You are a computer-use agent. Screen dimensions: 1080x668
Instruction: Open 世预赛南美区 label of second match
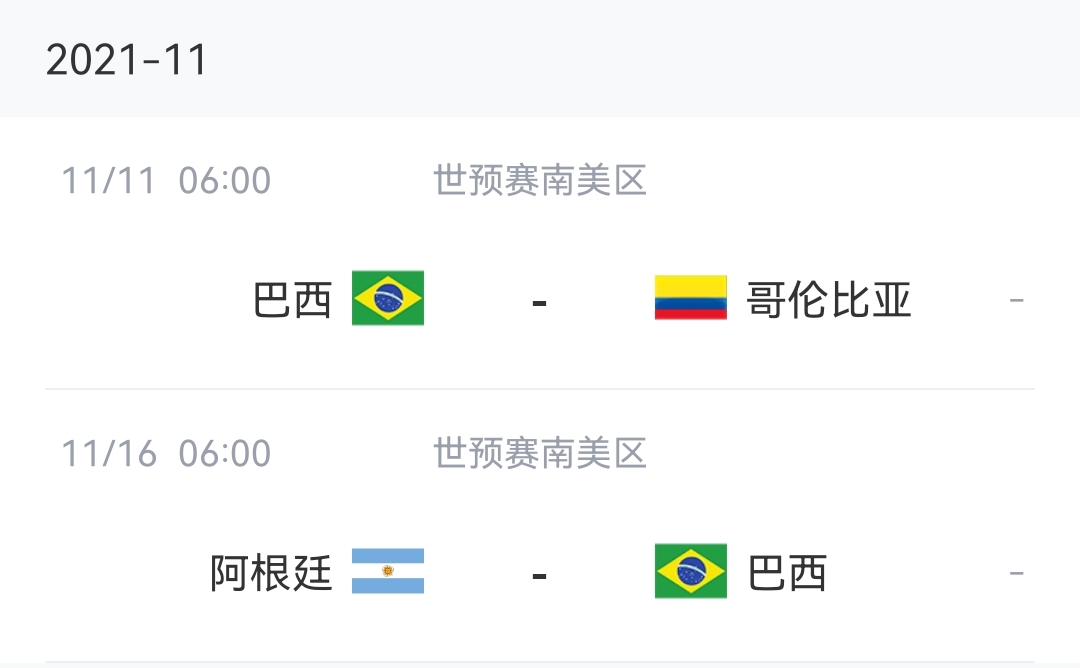pos(540,453)
